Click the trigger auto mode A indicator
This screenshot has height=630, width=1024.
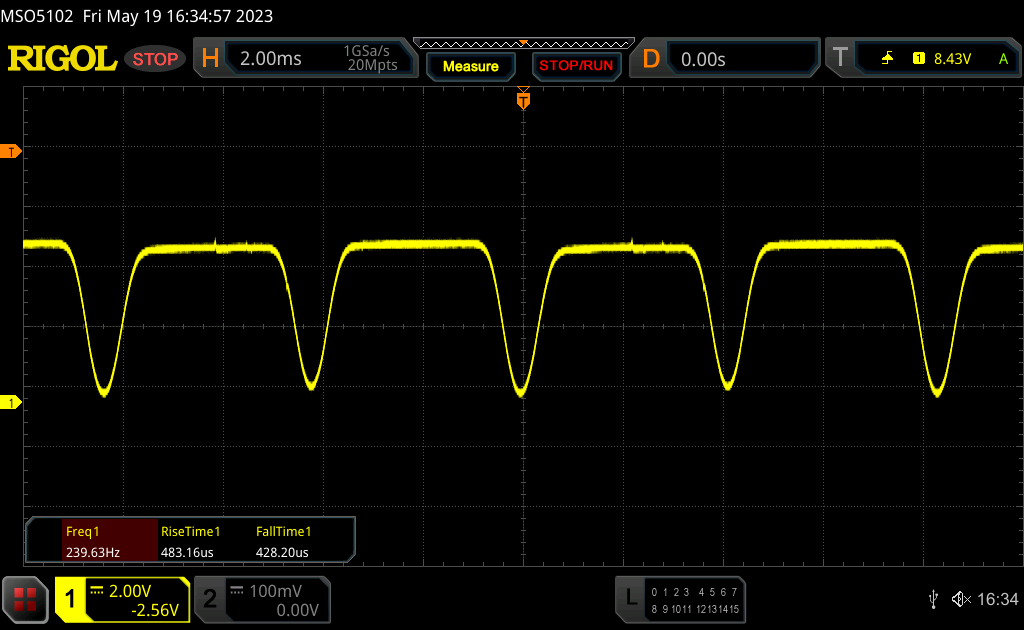coord(1003,59)
